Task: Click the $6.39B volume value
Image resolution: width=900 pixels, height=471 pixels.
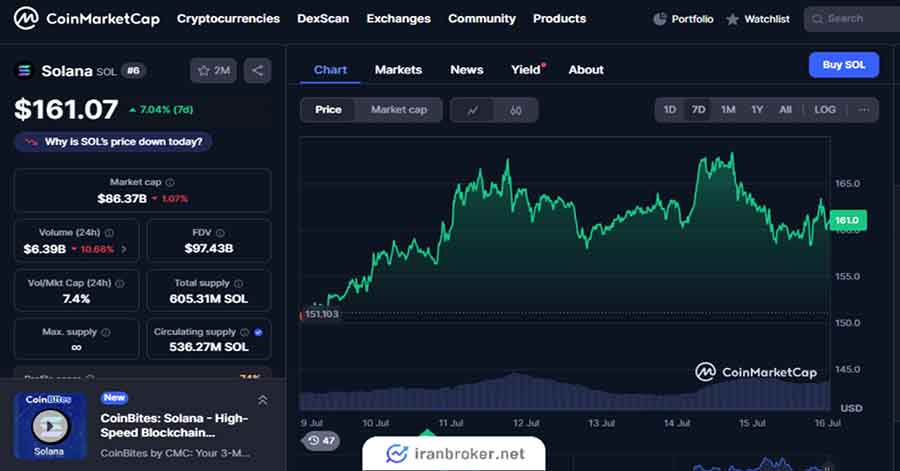Action: [44, 249]
